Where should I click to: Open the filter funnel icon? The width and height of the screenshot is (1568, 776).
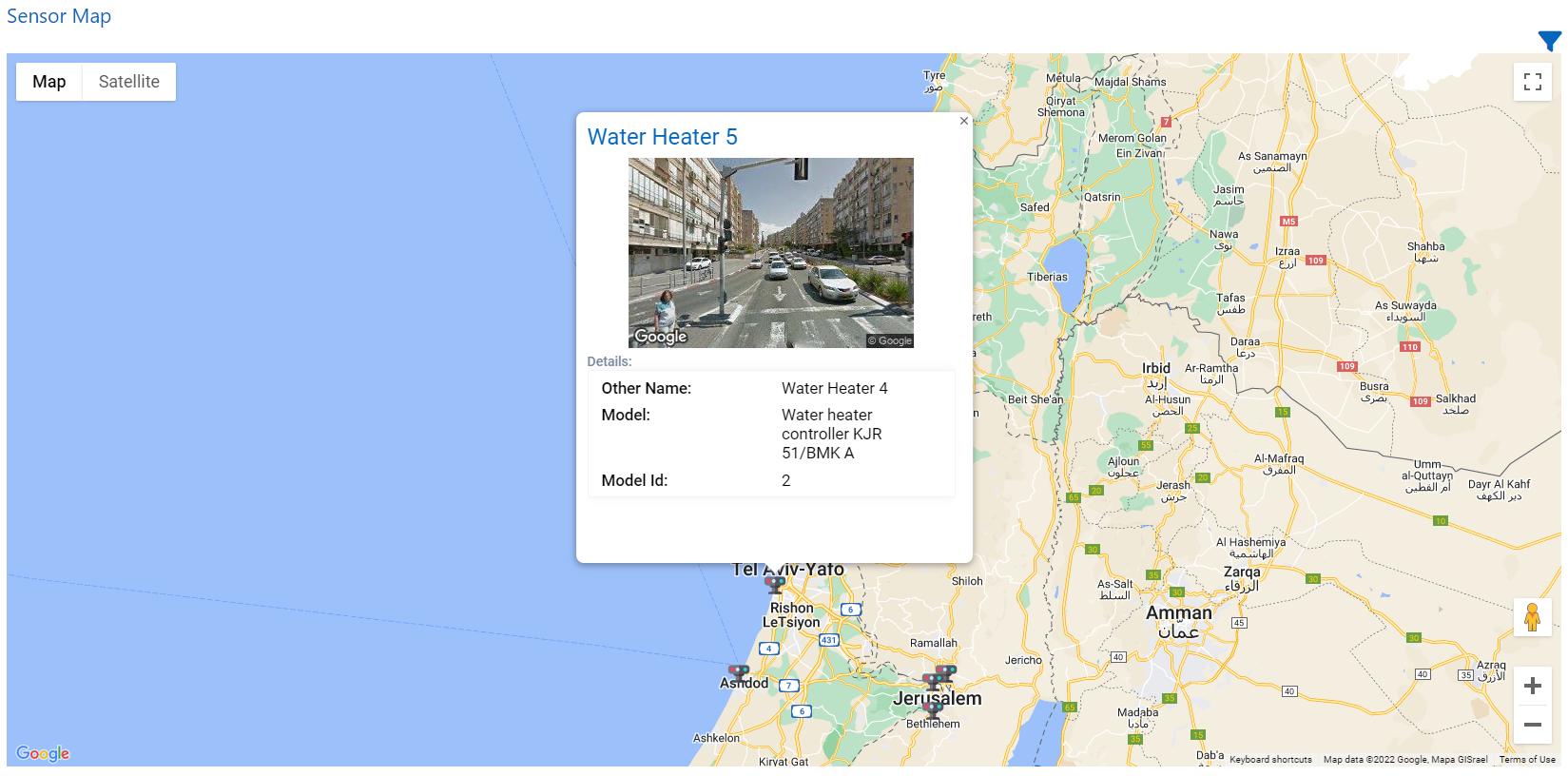(1549, 41)
